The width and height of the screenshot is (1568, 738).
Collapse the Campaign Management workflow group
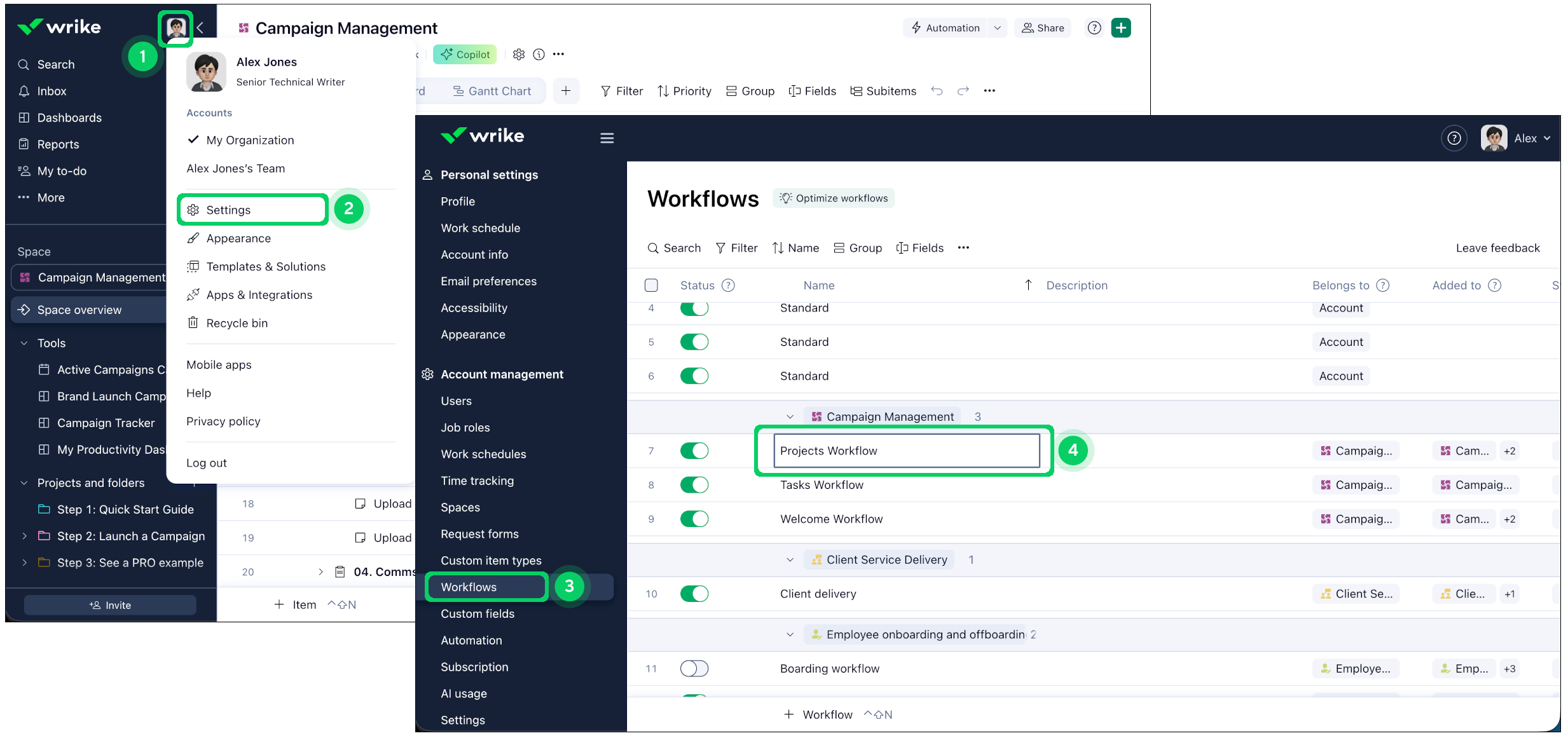coord(790,417)
